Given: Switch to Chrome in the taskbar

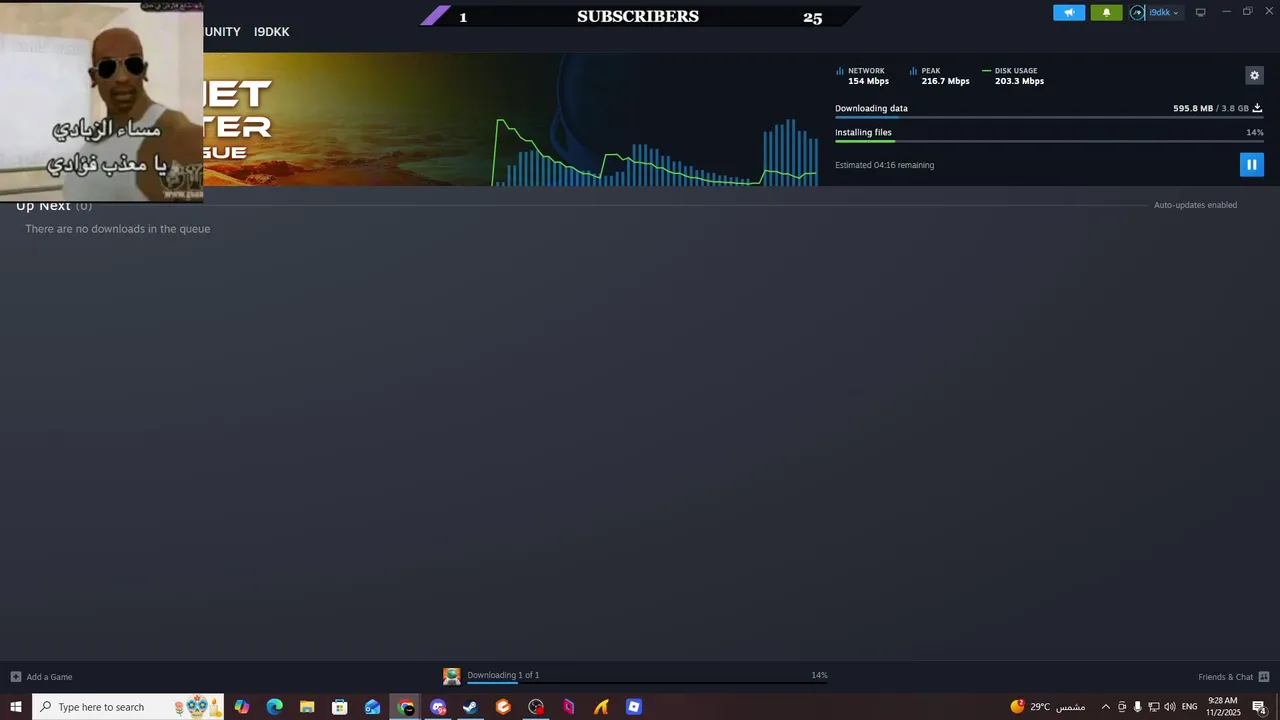Looking at the screenshot, I should click(x=405, y=707).
